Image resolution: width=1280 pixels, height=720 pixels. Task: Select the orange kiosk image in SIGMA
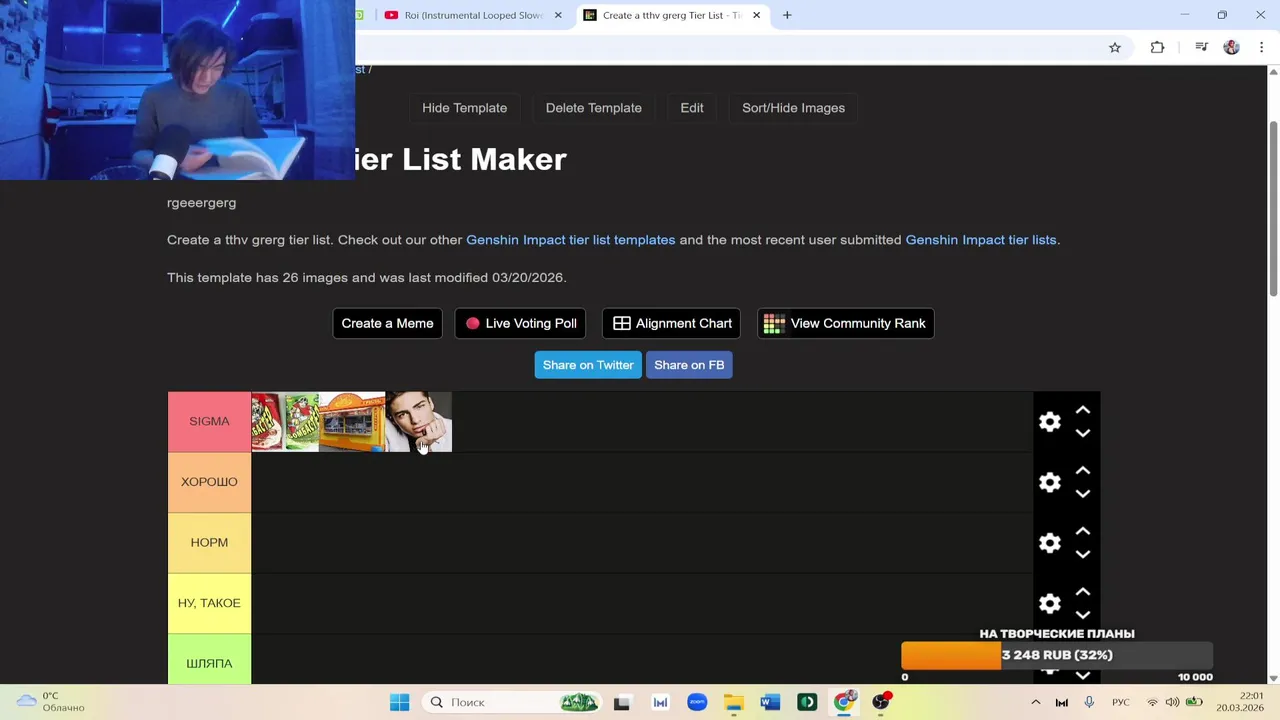pos(352,422)
